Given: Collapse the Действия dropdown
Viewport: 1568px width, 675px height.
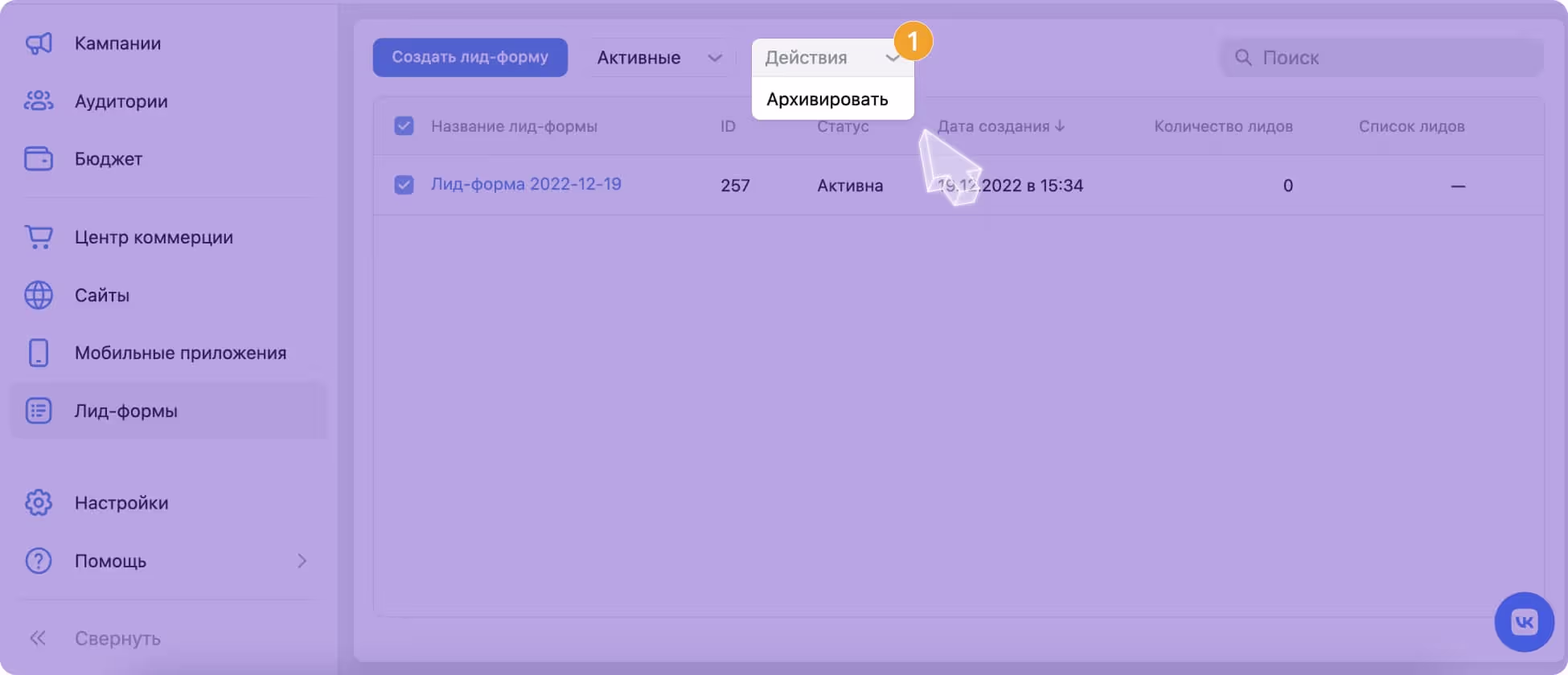Looking at the screenshot, I should pyautogui.click(x=832, y=58).
